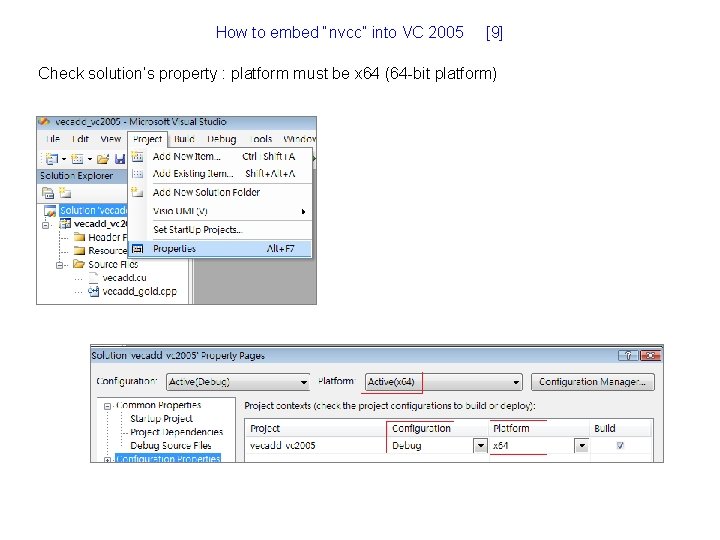Click the Properties menu entry icon
720x540 pixels.
tap(138, 249)
